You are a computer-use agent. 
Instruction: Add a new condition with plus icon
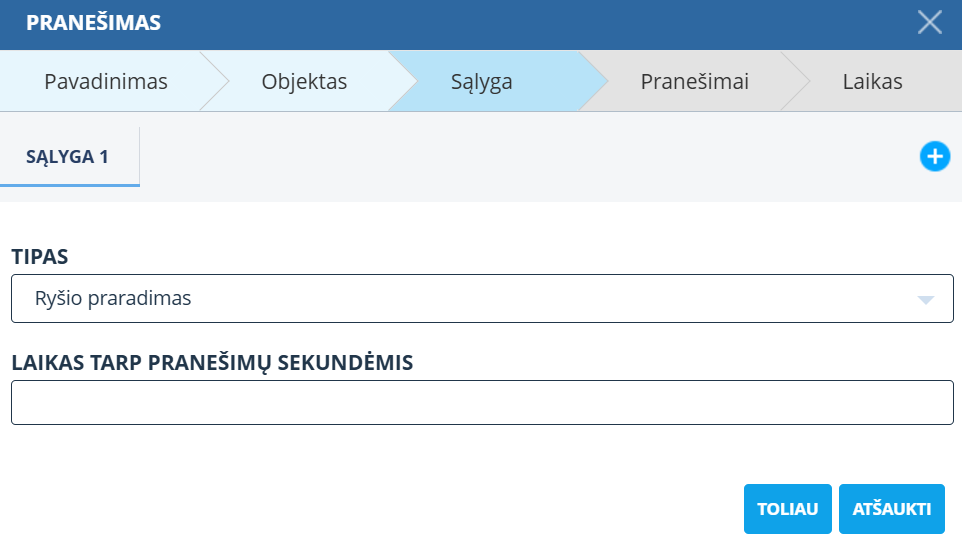tap(934, 156)
